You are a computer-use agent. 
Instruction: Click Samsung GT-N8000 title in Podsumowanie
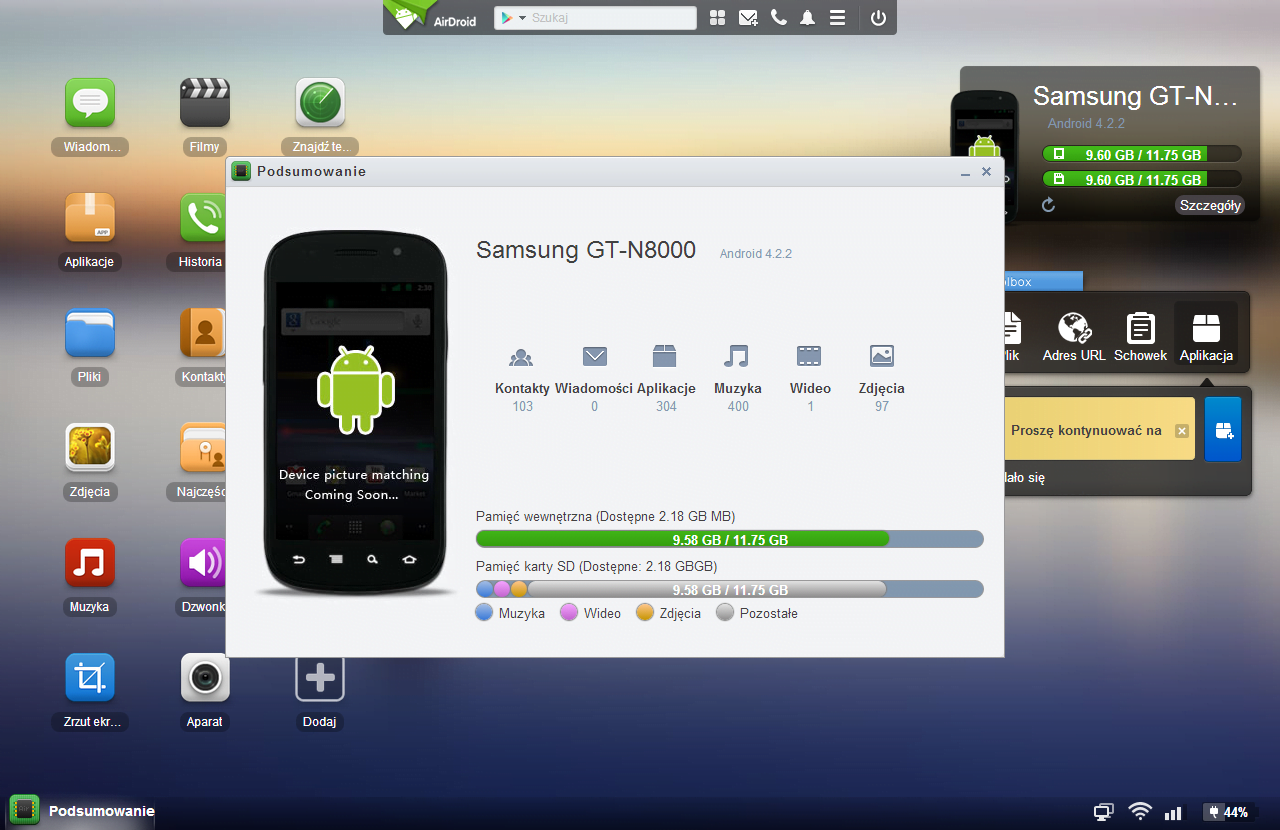click(x=586, y=250)
